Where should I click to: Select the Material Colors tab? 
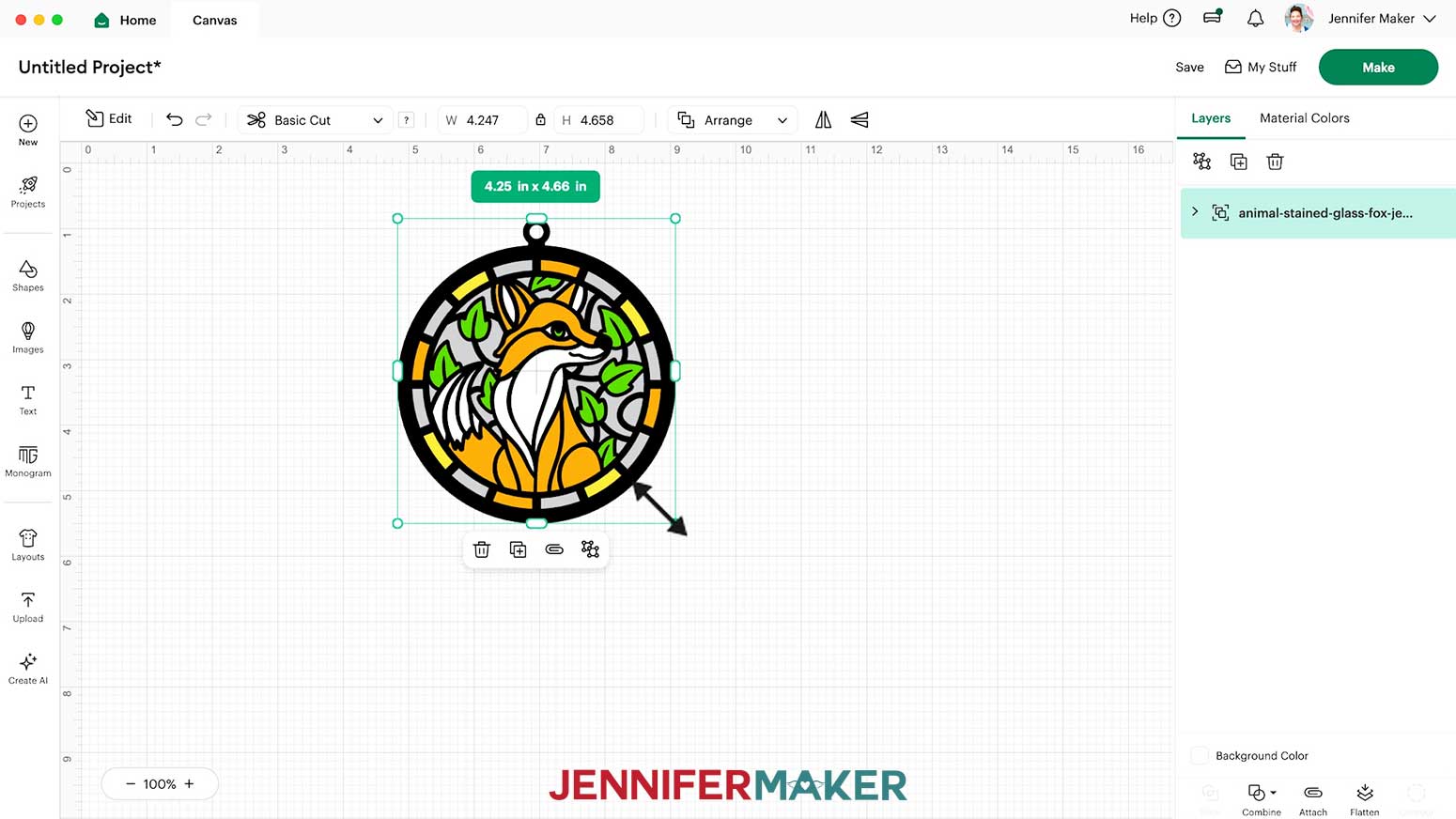[1305, 118]
